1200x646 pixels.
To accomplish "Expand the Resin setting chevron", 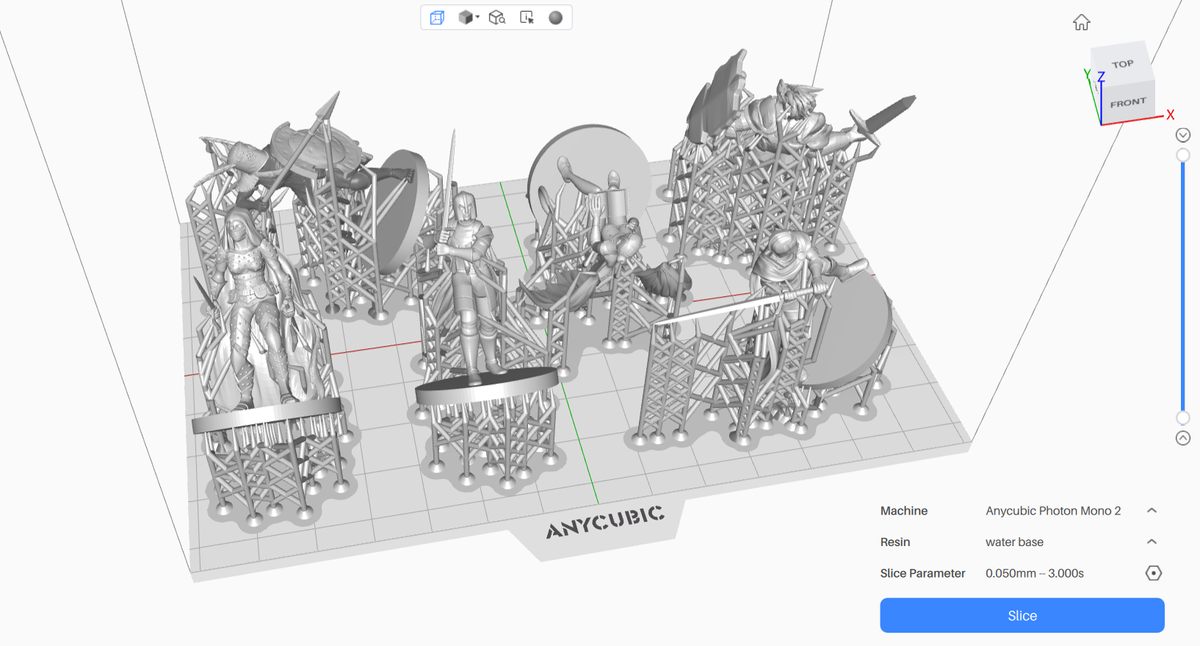I will (x=1152, y=542).
